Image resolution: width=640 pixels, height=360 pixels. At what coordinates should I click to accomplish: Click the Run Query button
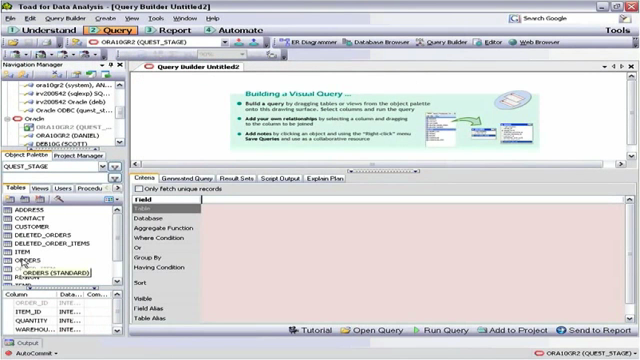(x=441, y=330)
